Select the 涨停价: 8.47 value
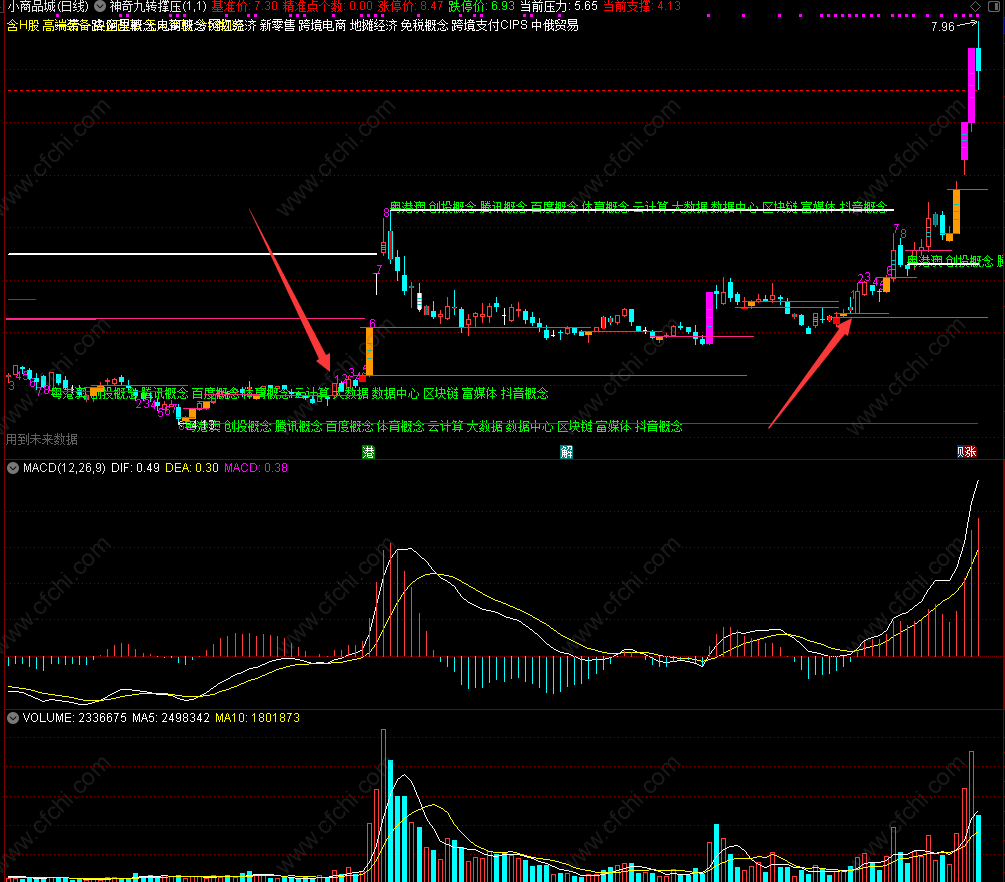1005x882 pixels. 410,6
